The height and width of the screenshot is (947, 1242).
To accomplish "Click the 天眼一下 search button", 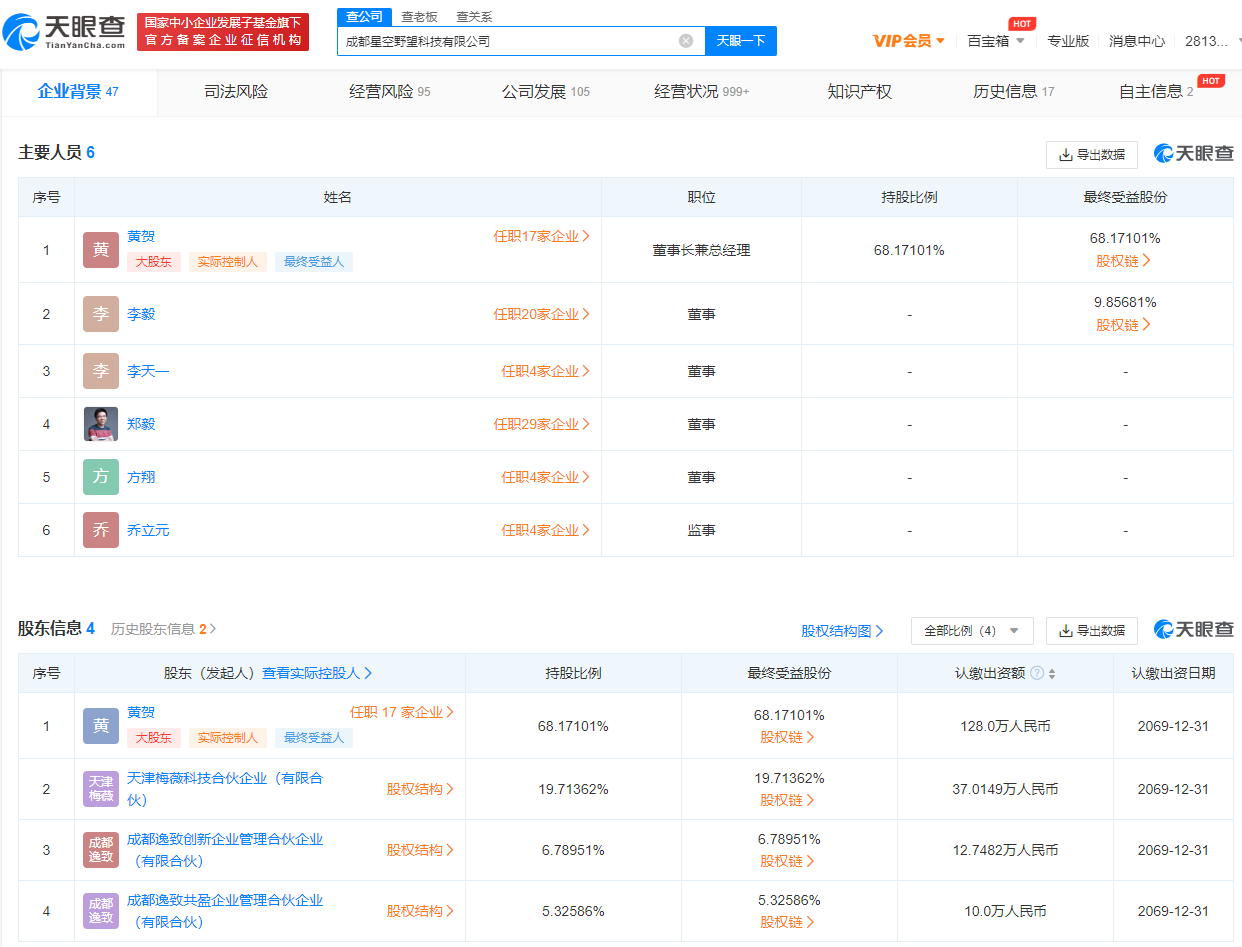I will click(x=741, y=41).
